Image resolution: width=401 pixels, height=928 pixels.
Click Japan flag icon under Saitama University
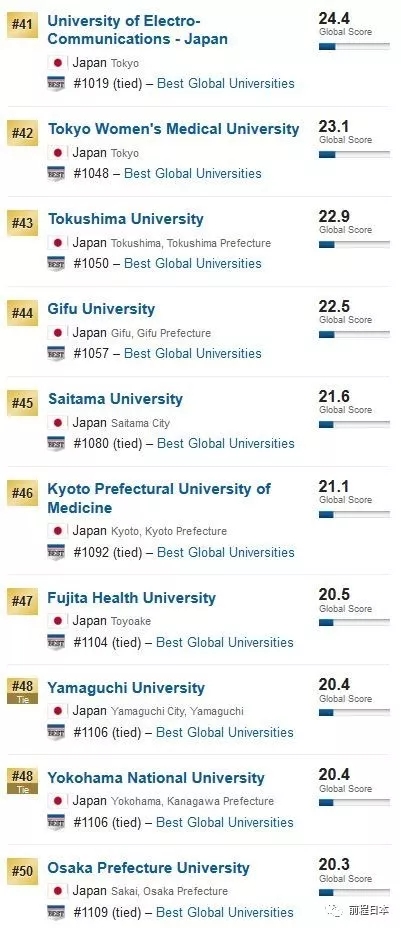pyautogui.click(x=57, y=423)
